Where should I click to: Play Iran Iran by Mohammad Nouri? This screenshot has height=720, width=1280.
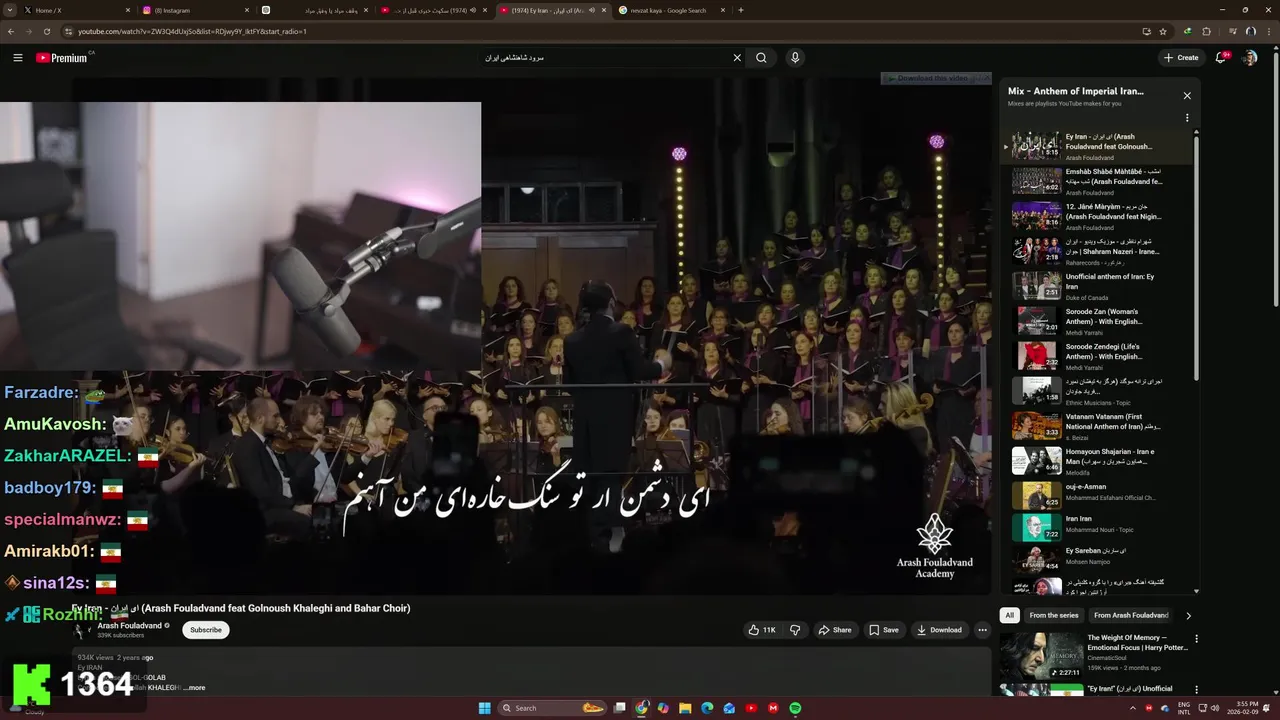coord(1100,527)
